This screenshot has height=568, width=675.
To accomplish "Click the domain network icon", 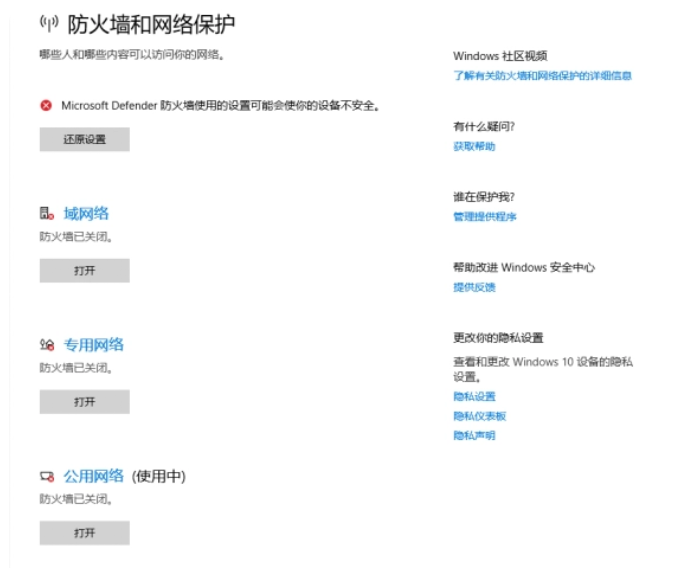I will point(47,214).
